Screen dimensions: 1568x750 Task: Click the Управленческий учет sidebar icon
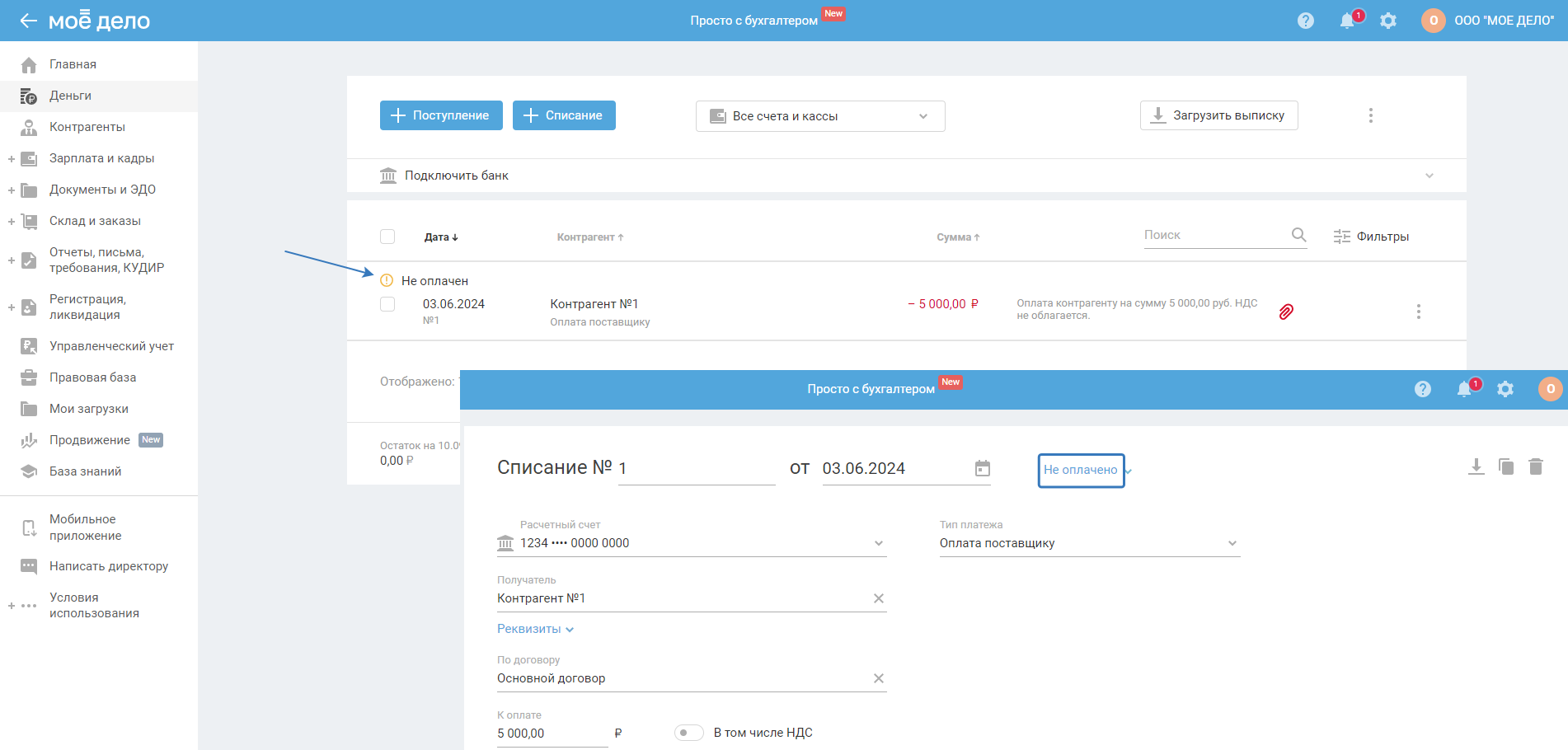click(29, 346)
